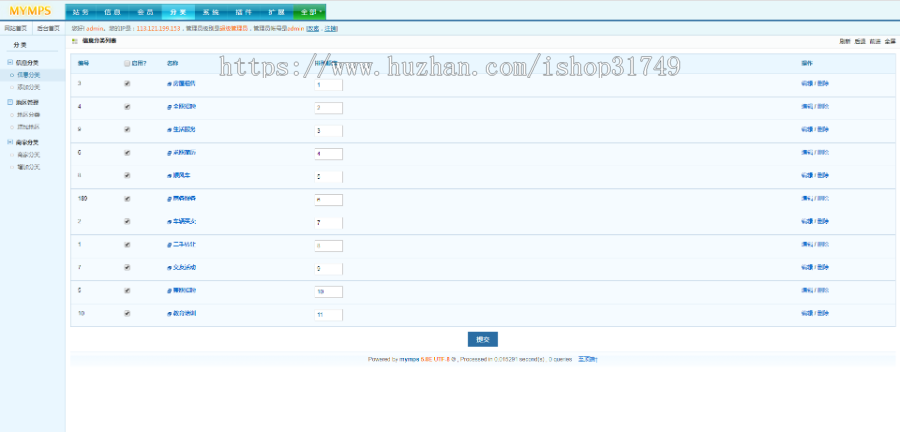Screen dimensions: 900x432
Task: Click 编辑 edit for row ID 180
Action: click(806, 199)
